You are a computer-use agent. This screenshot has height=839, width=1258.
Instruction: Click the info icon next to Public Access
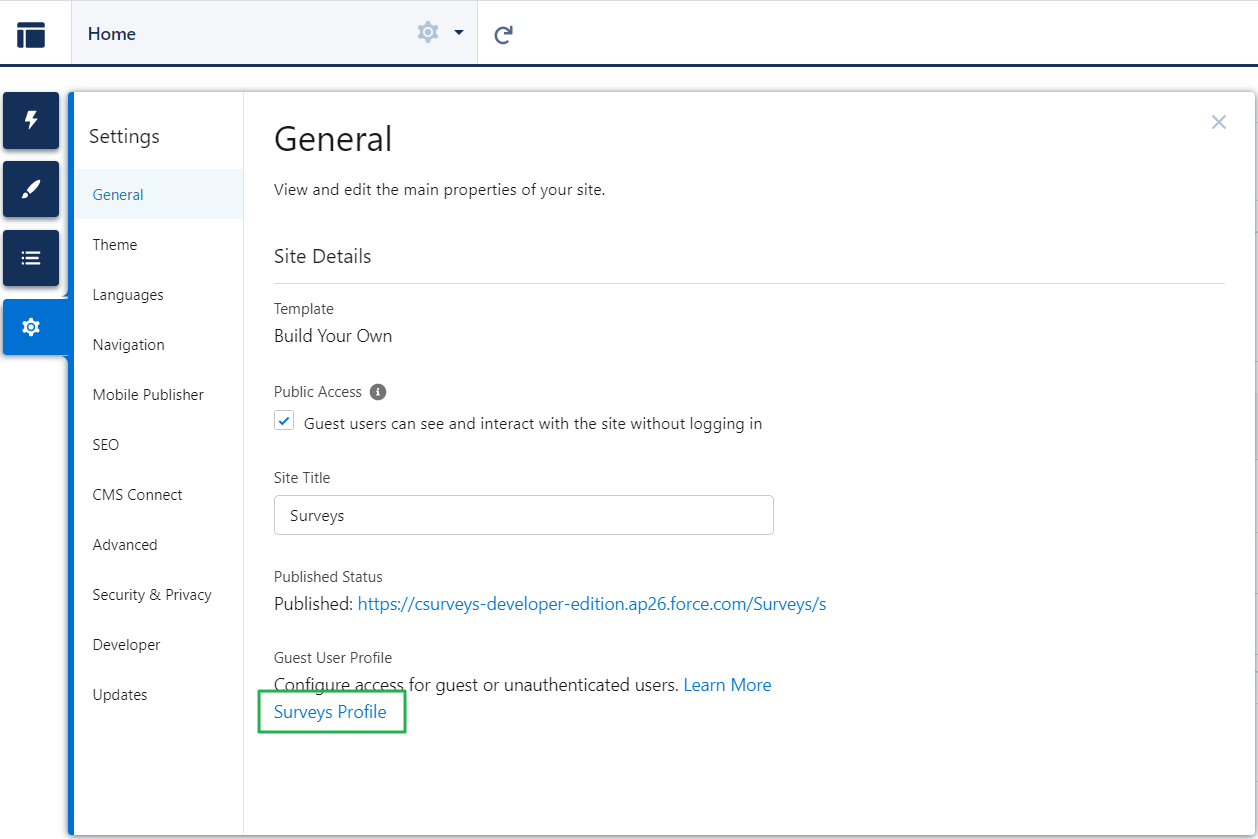(377, 391)
